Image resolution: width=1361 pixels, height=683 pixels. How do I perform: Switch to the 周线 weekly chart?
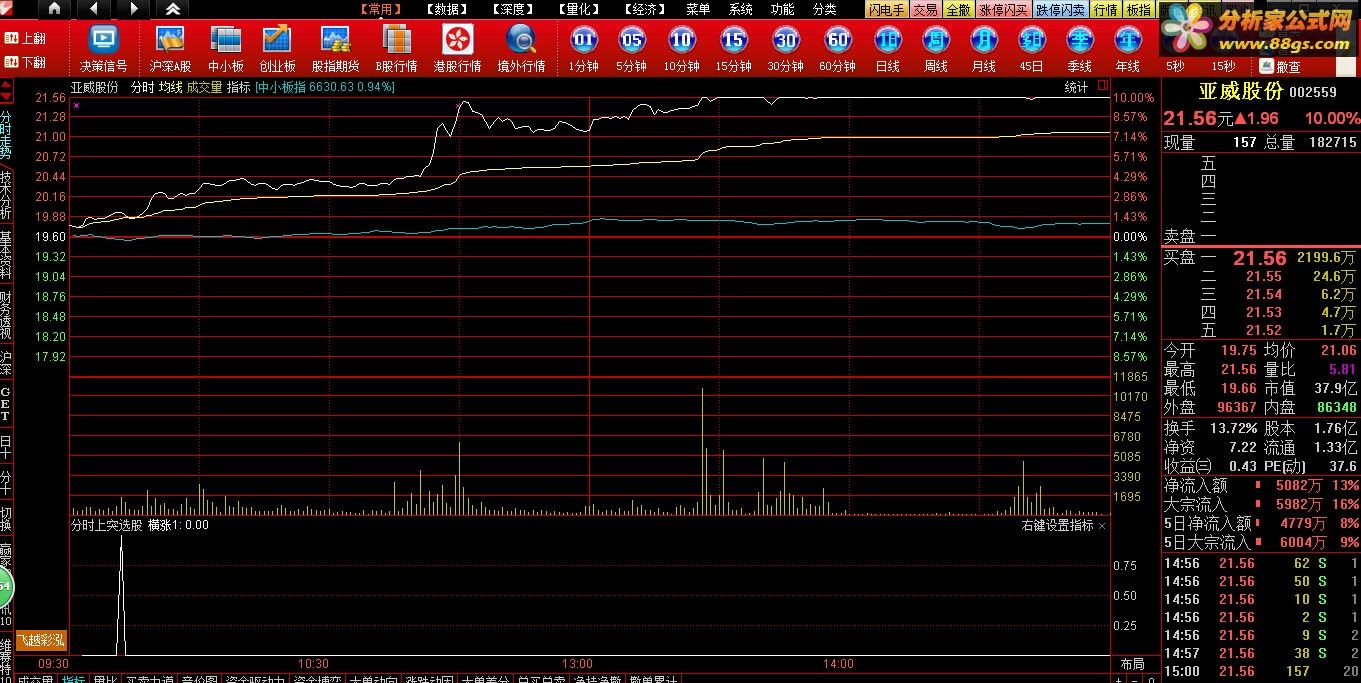tap(935, 48)
